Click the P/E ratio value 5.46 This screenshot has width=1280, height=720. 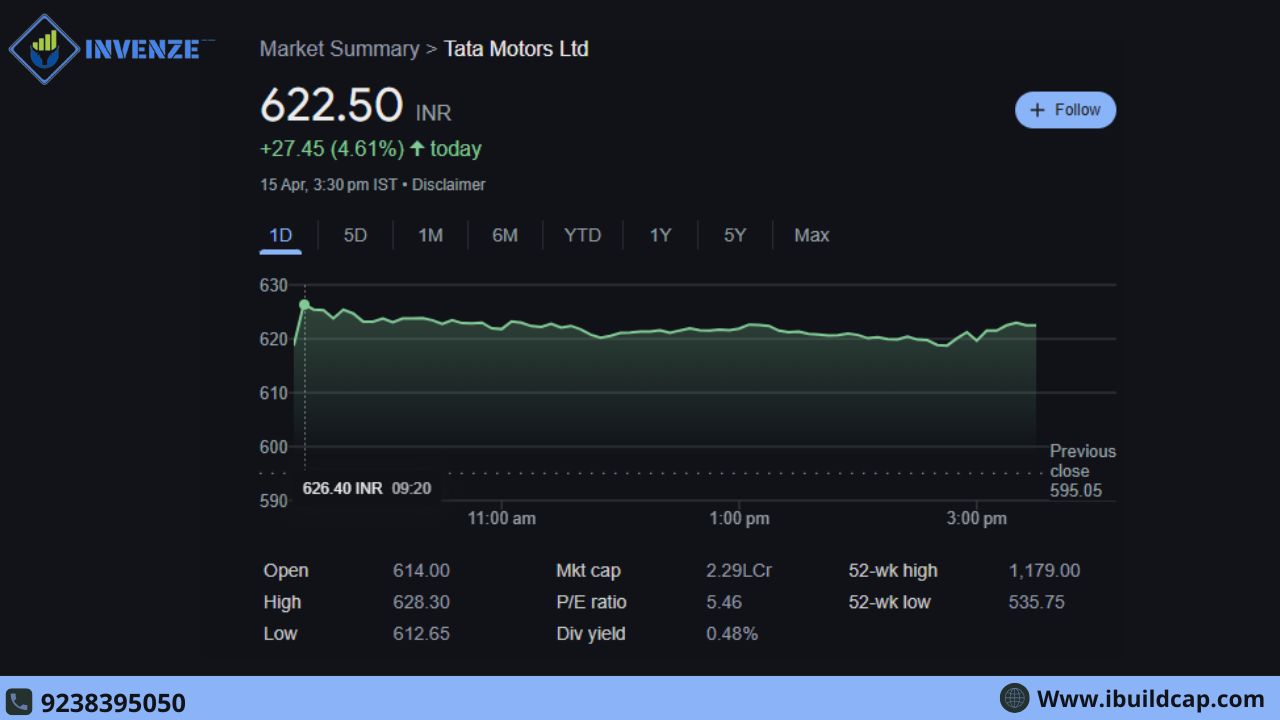tap(724, 602)
